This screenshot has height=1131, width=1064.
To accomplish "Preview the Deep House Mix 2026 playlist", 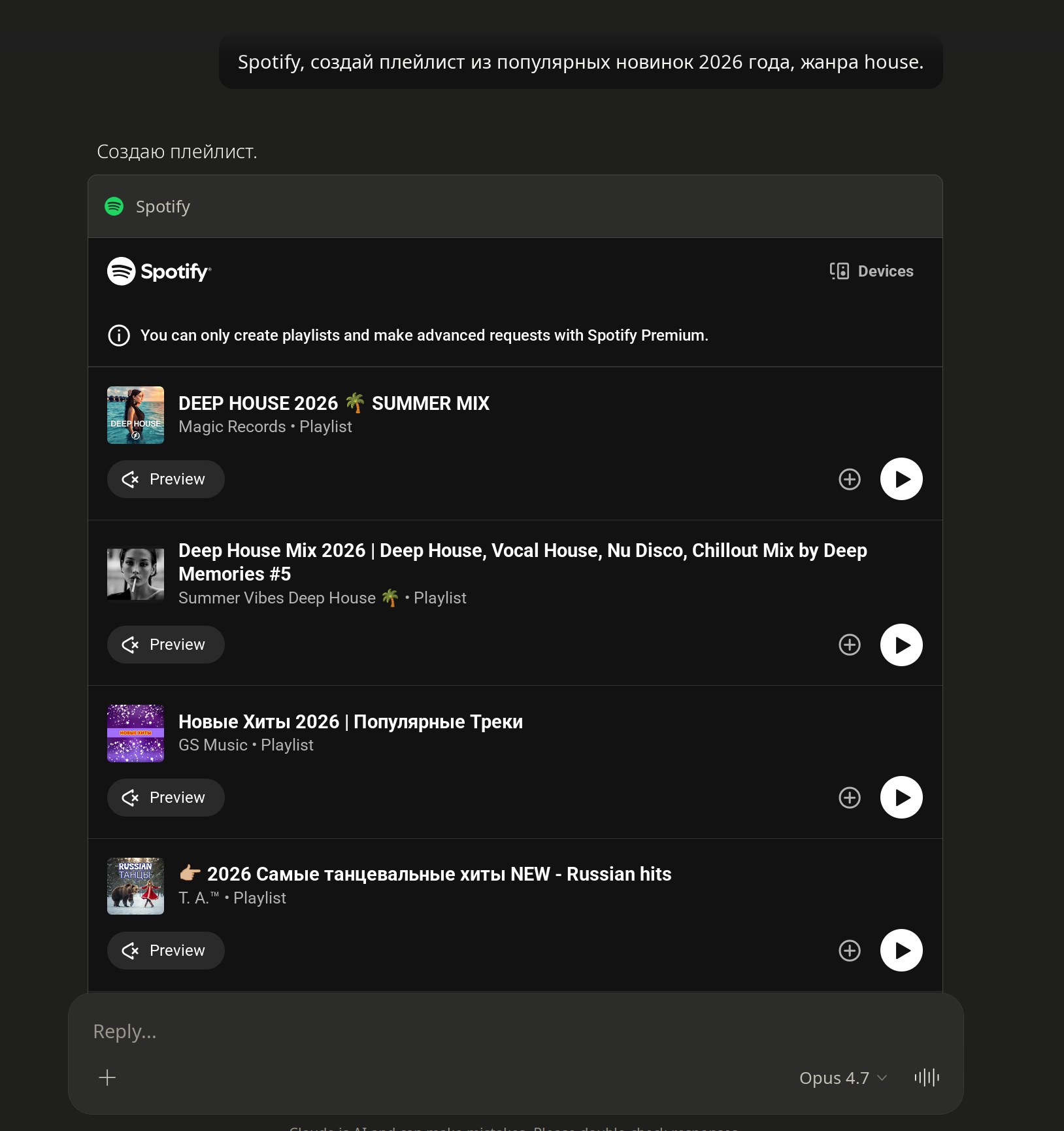I will click(x=166, y=645).
